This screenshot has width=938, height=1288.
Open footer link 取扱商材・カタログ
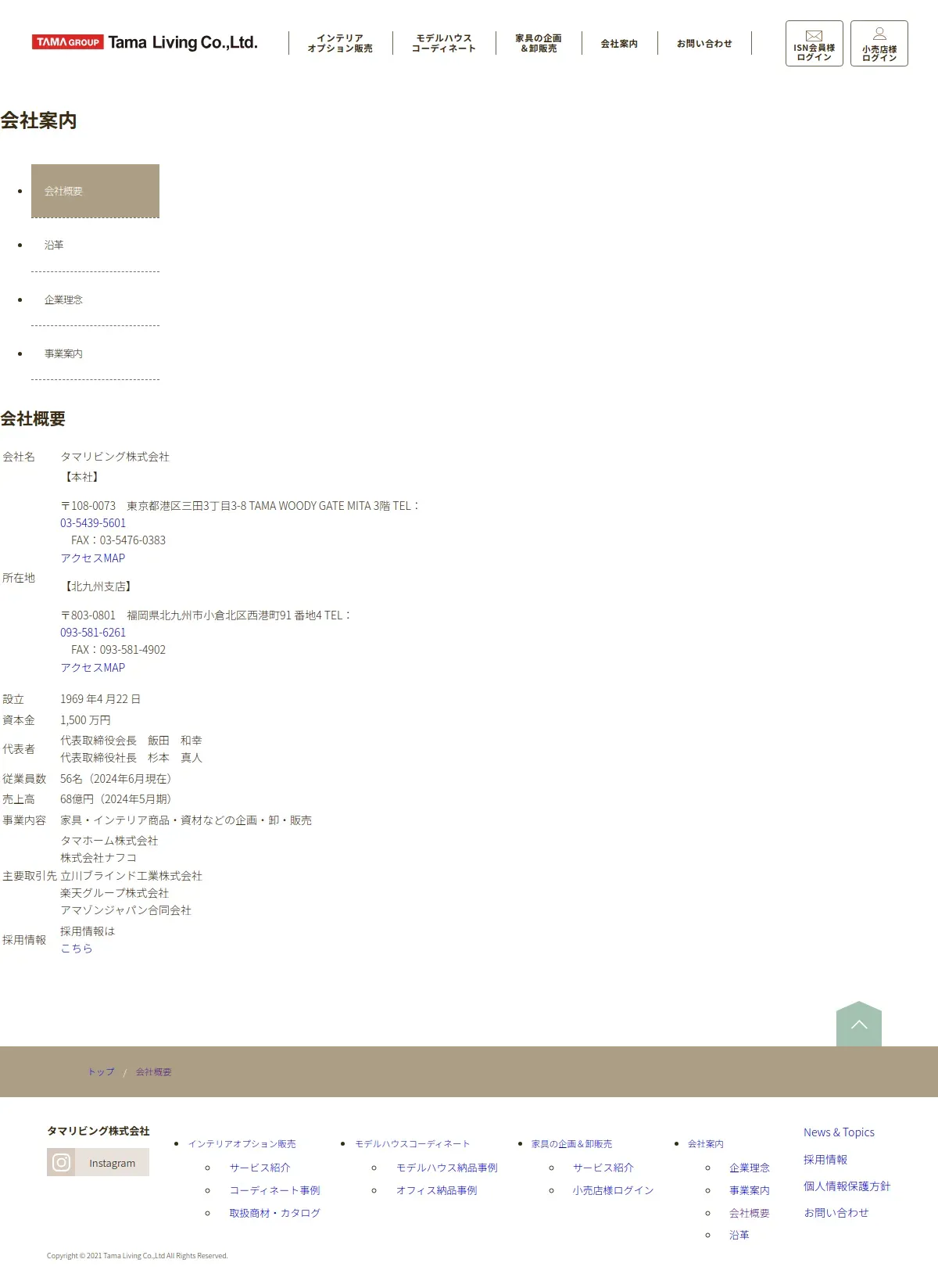[274, 1213]
